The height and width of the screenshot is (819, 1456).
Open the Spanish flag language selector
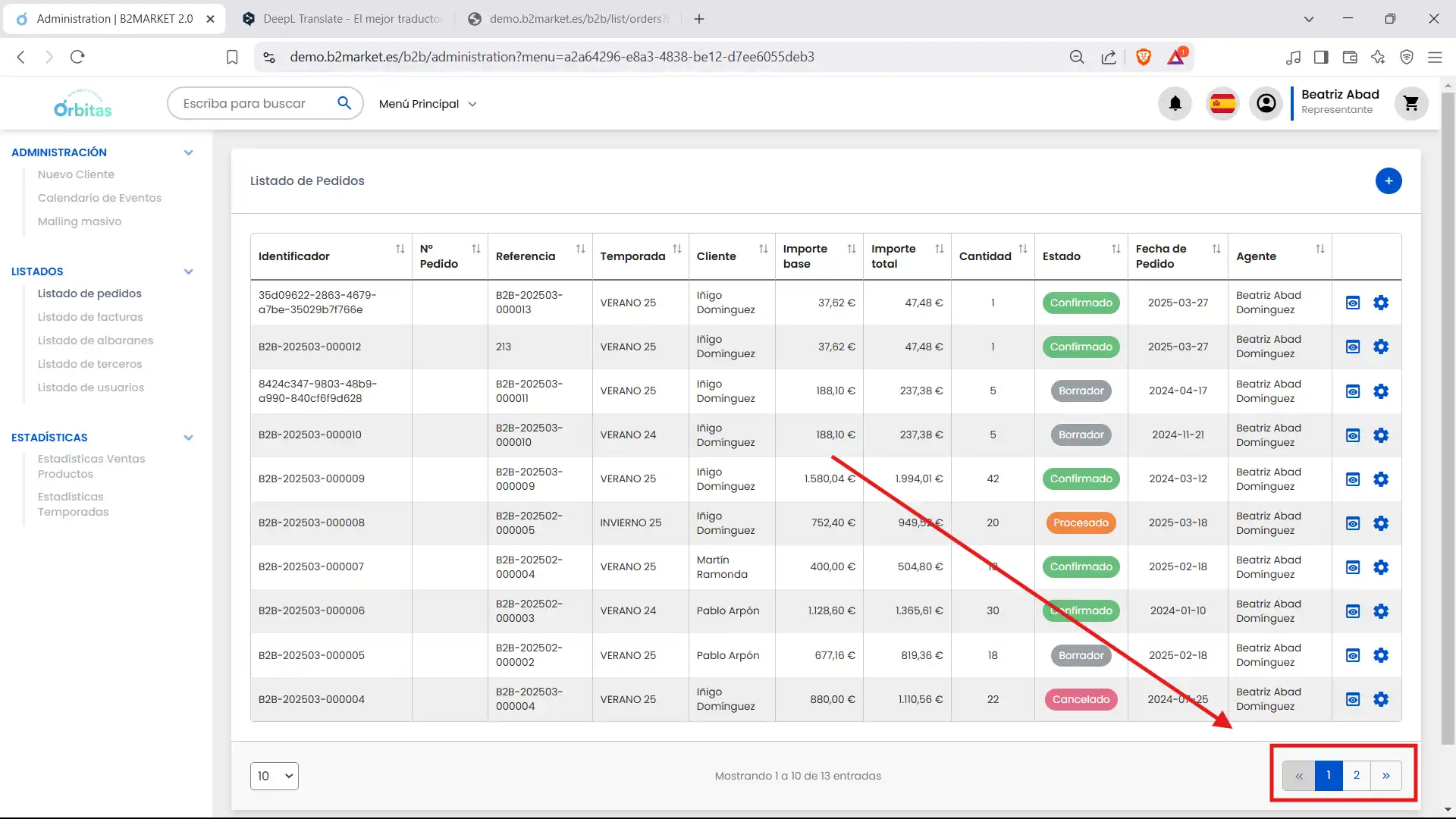pyautogui.click(x=1222, y=104)
